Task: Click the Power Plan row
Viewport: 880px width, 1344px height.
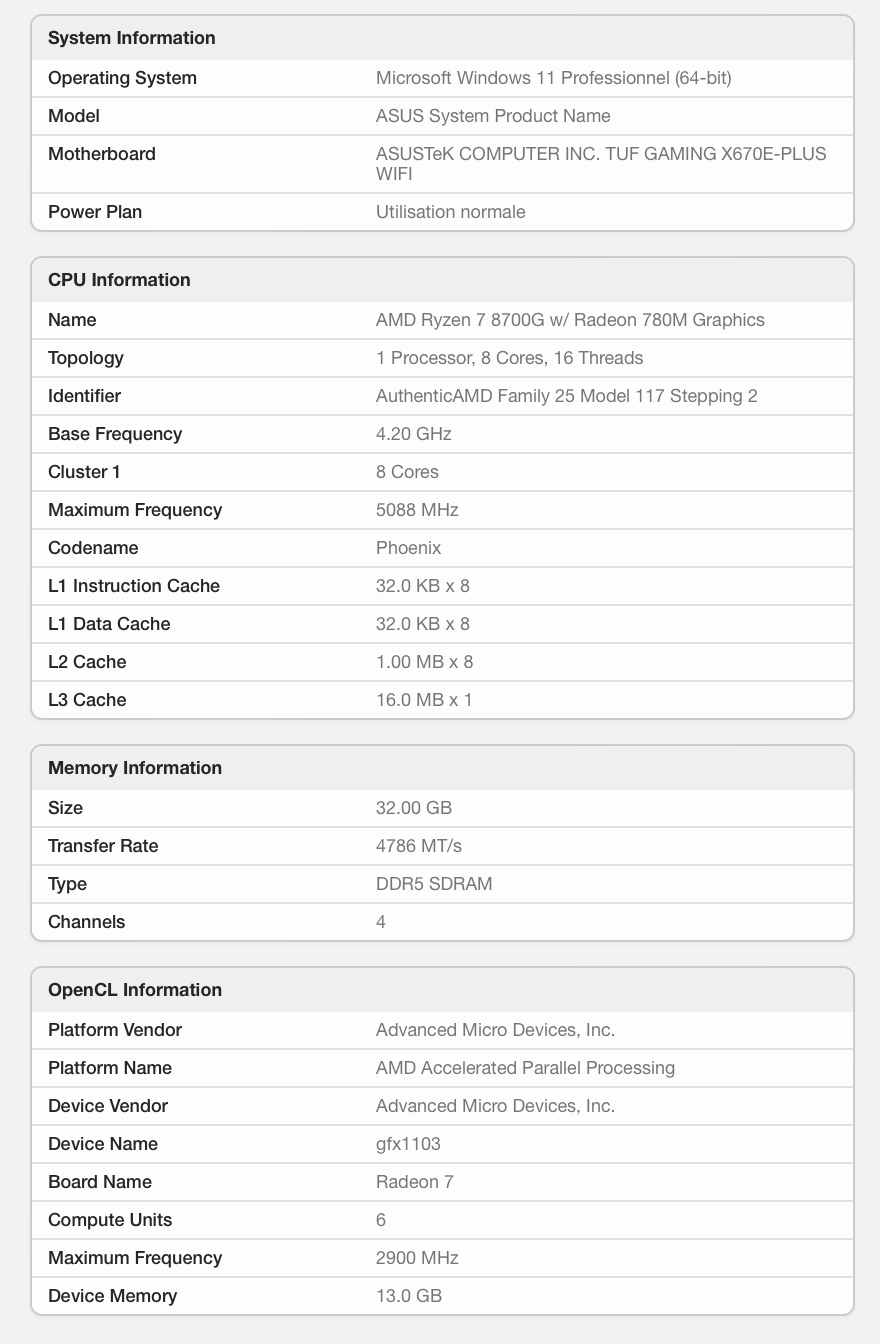Action: pyautogui.click(x=440, y=212)
